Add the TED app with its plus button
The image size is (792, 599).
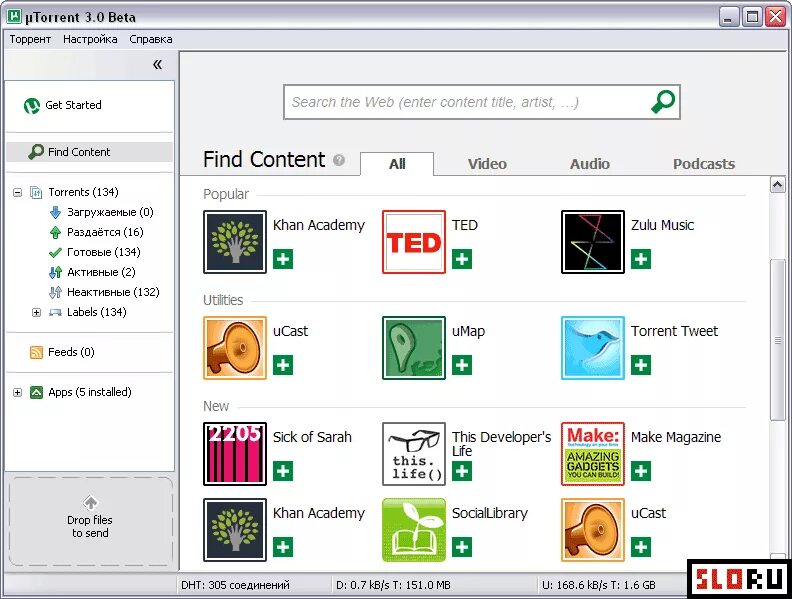[x=462, y=259]
